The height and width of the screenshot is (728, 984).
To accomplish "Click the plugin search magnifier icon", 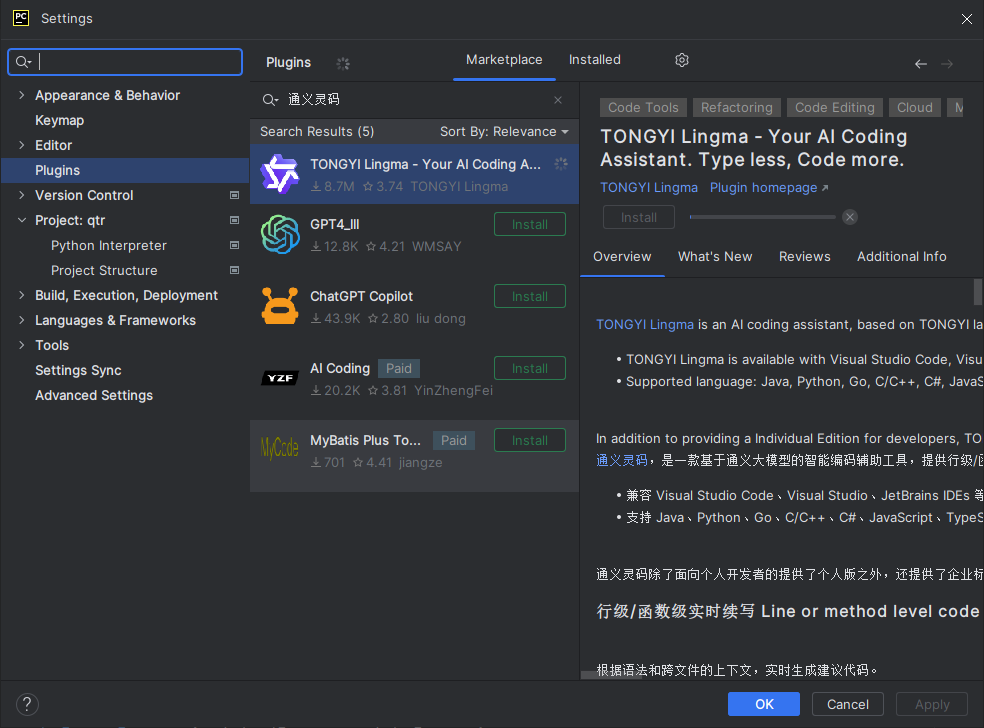I will [x=270, y=100].
